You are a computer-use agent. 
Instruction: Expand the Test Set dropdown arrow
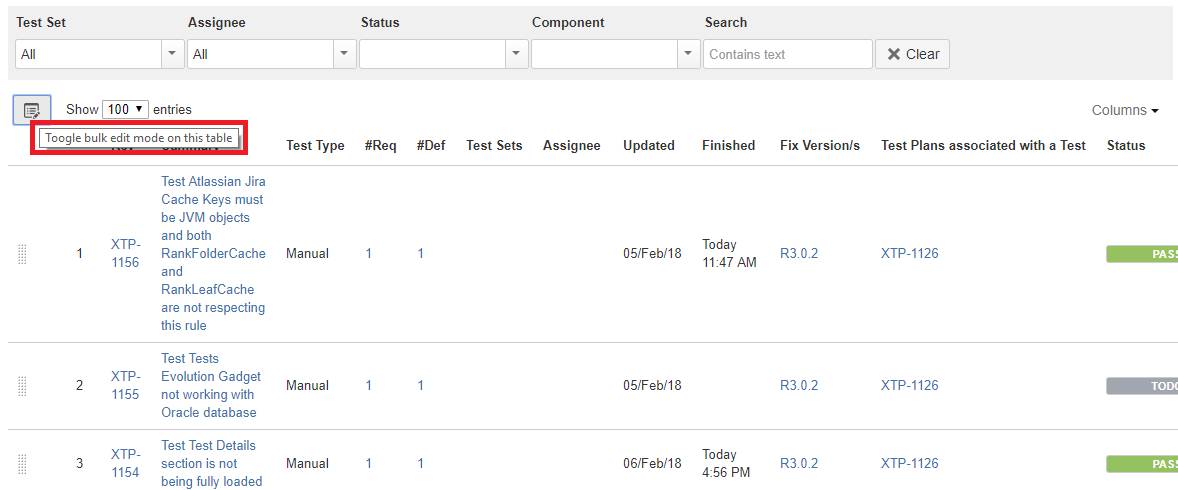[x=173, y=54]
